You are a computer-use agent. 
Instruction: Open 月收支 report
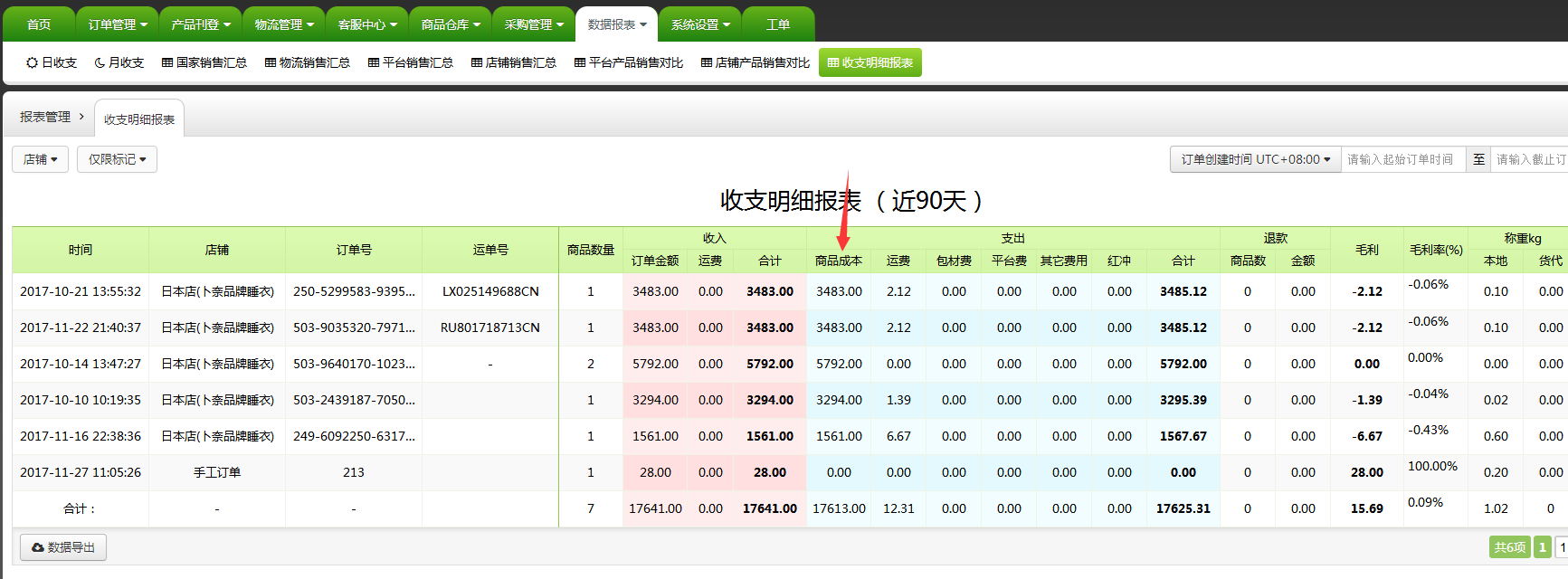(x=119, y=62)
